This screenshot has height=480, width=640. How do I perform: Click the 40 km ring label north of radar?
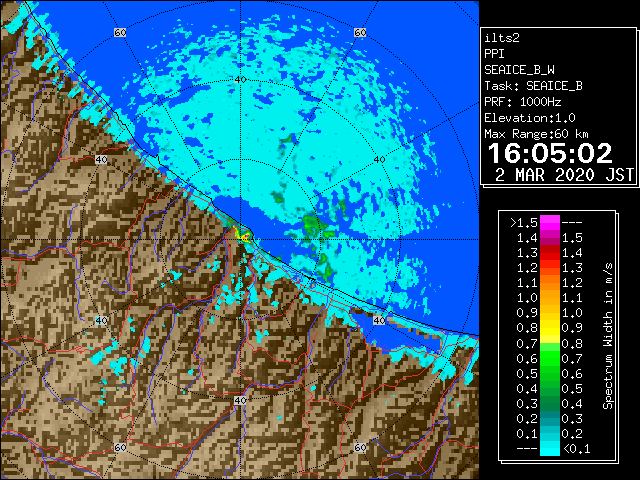click(x=240, y=80)
